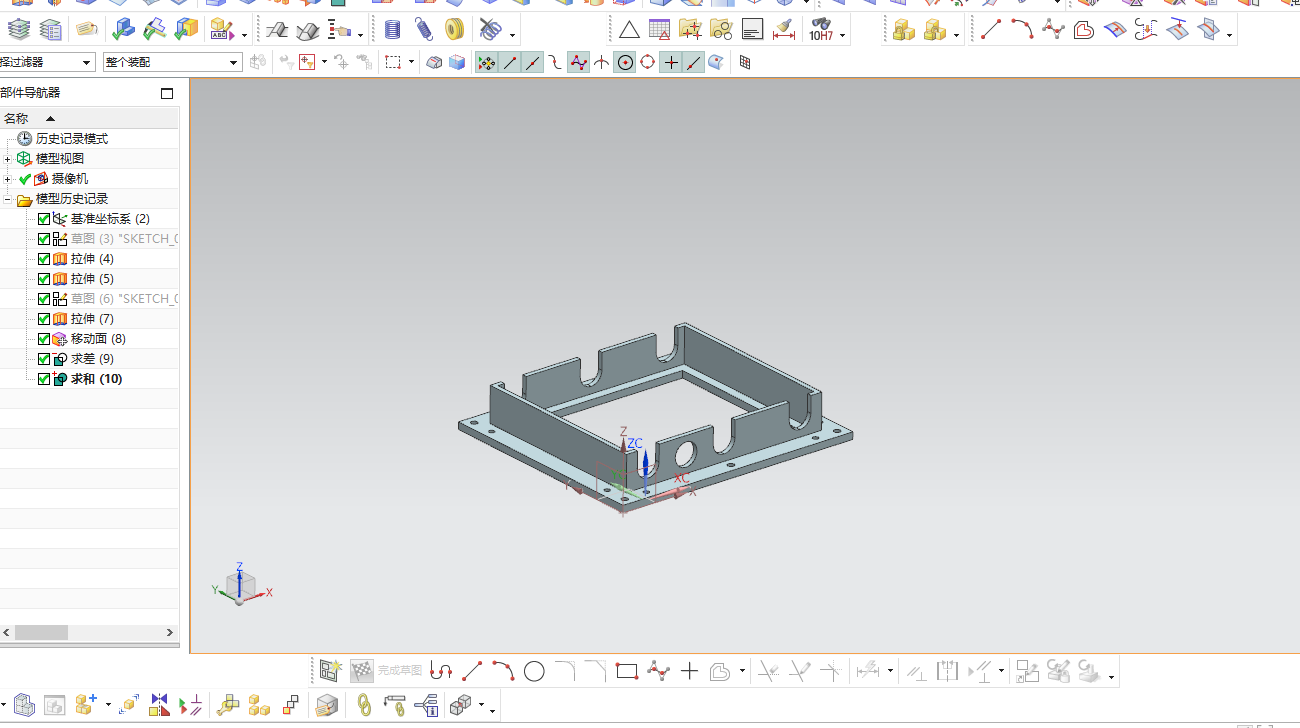Viewport: 1300px width, 728px height.
Task: Uncheck the 基准坐标系 (2) feature checkbox
Action: point(44,219)
